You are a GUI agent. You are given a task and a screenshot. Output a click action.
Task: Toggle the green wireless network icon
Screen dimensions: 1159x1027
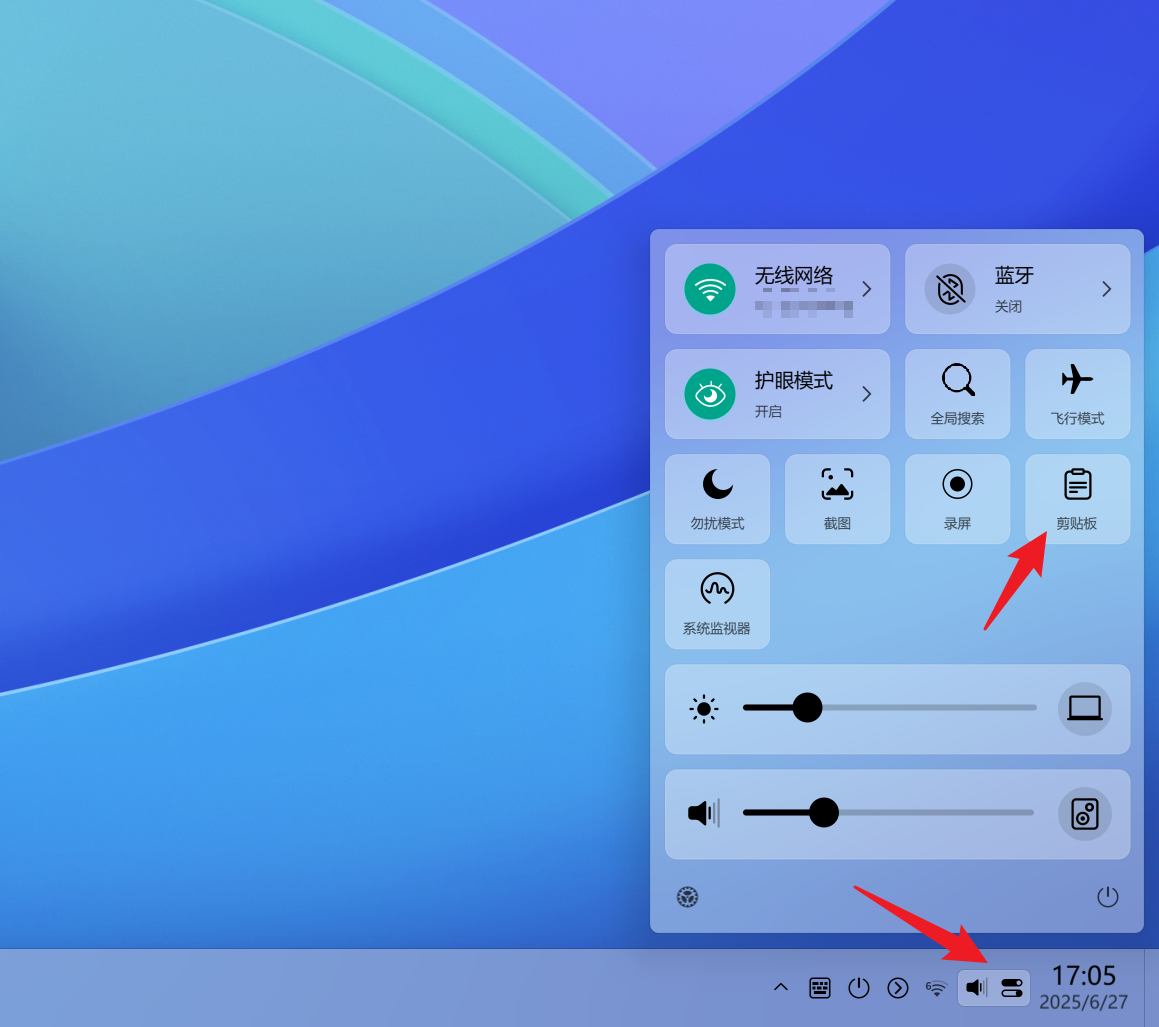[710, 289]
